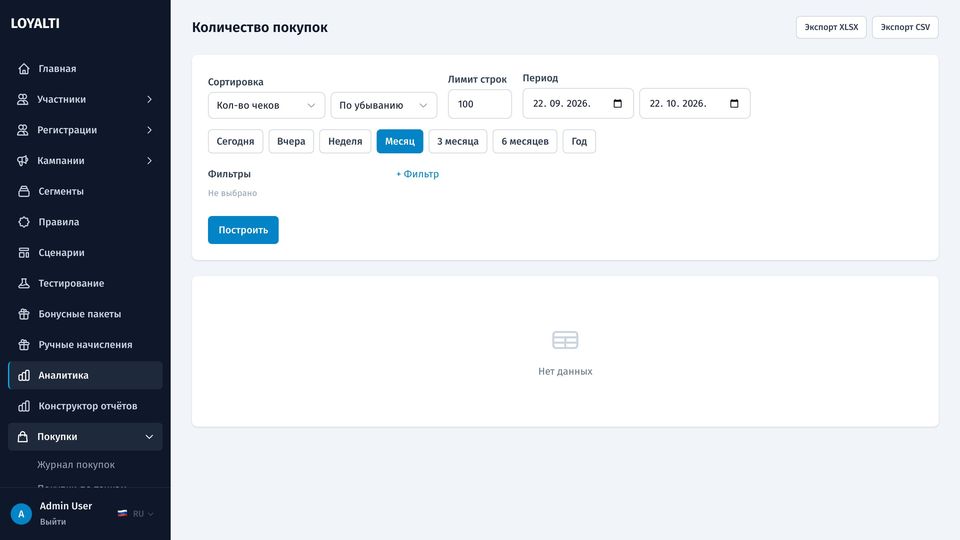Click the Построить button
960x540 pixels.
coord(243,230)
